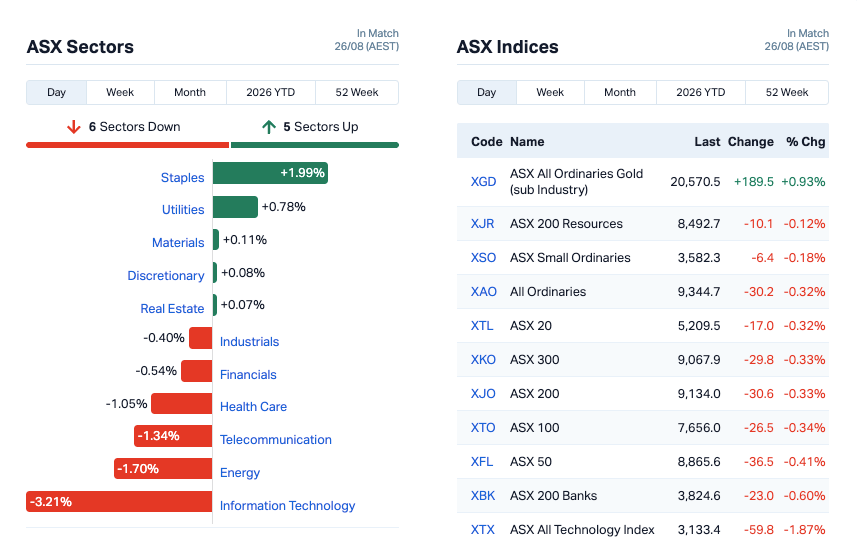This screenshot has width=857, height=539.
Task: Open the Health Care sector link
Action: point(253,407)
